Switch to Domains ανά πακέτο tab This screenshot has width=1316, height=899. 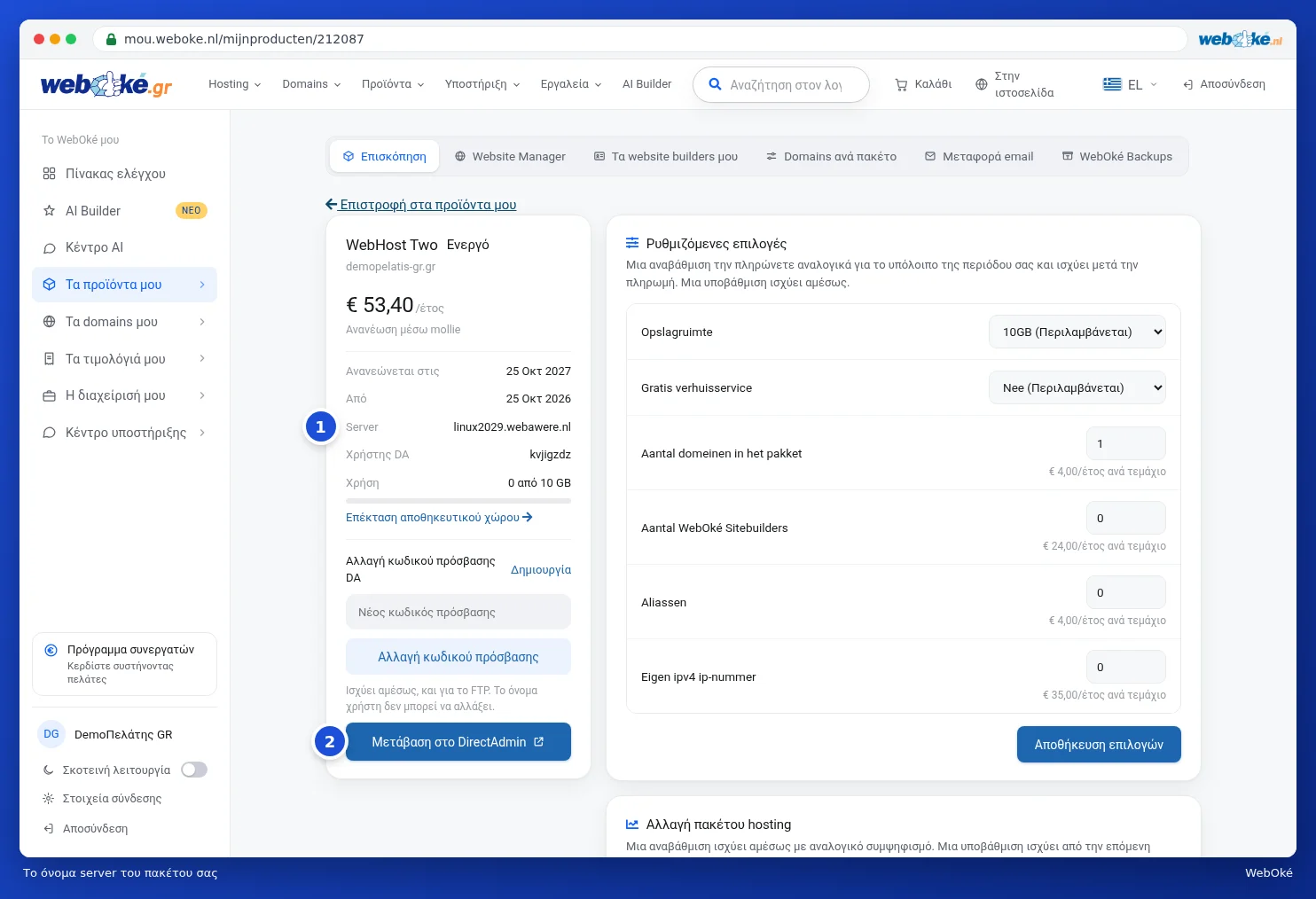832,157
